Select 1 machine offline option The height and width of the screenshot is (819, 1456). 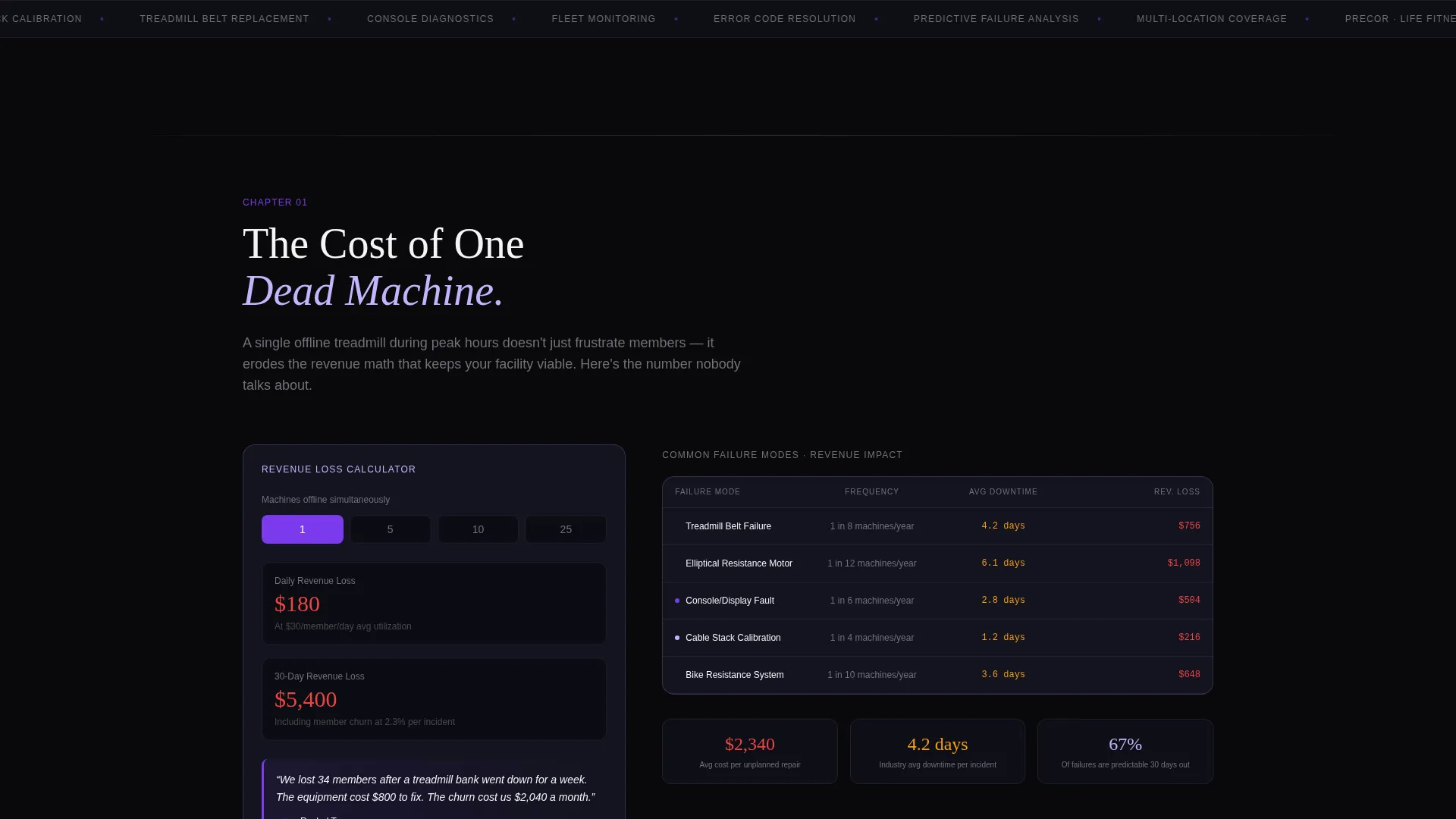tap(302, 529)
